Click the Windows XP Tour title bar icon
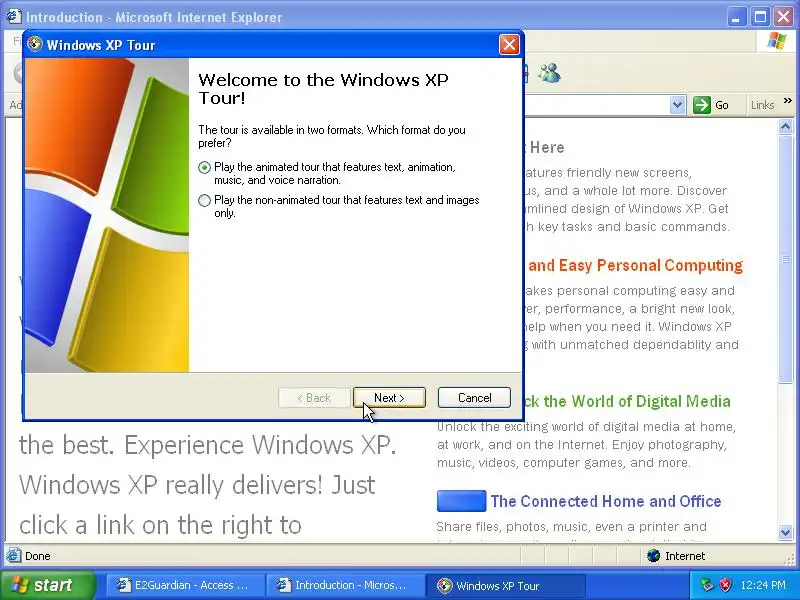 coord(35,44)
